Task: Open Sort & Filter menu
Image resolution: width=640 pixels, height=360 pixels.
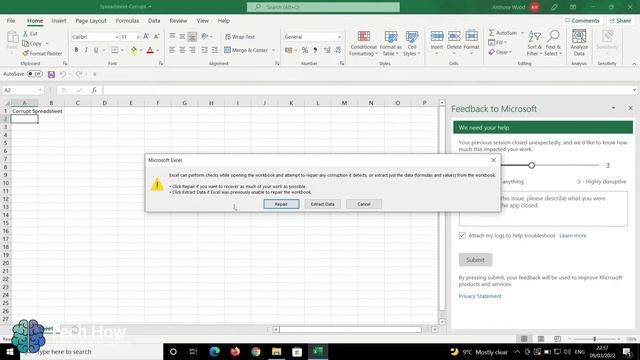Action: pos(534,43)
